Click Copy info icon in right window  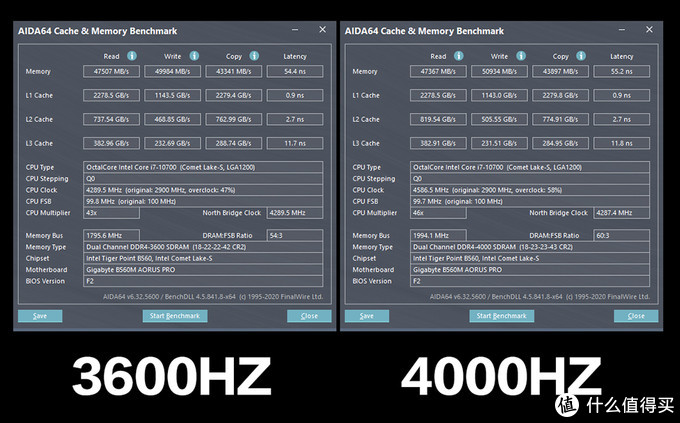(x=581, y=56)
